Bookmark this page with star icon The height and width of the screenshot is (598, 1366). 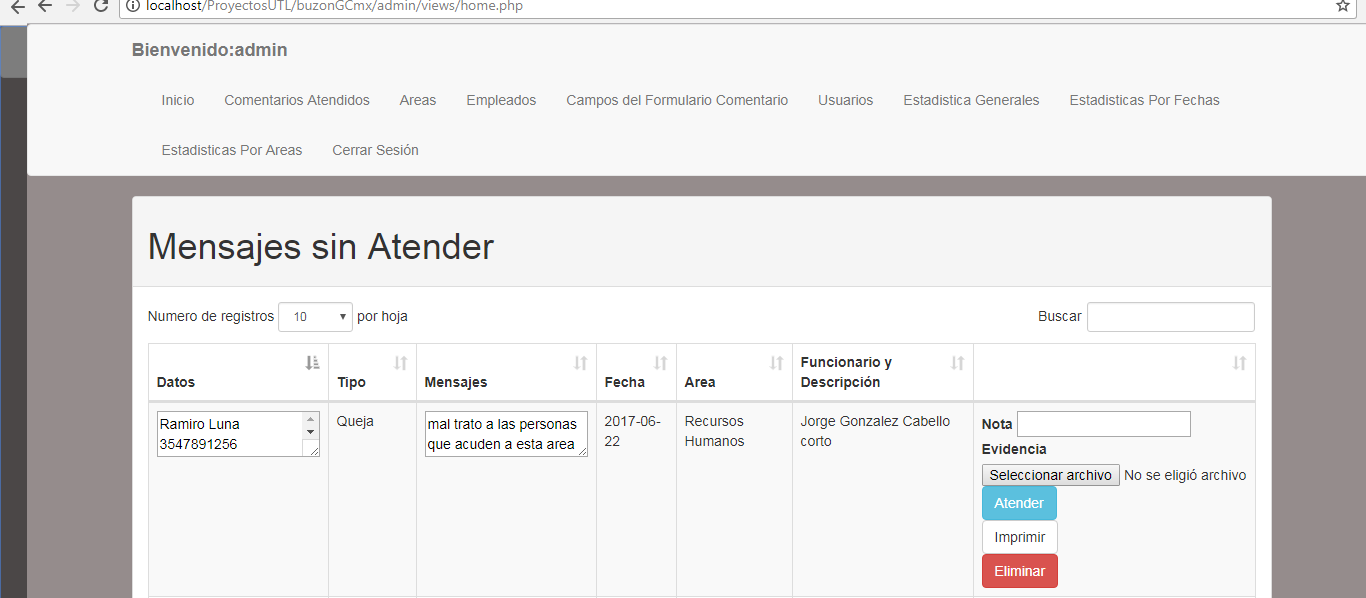[x=1343, y=6]
